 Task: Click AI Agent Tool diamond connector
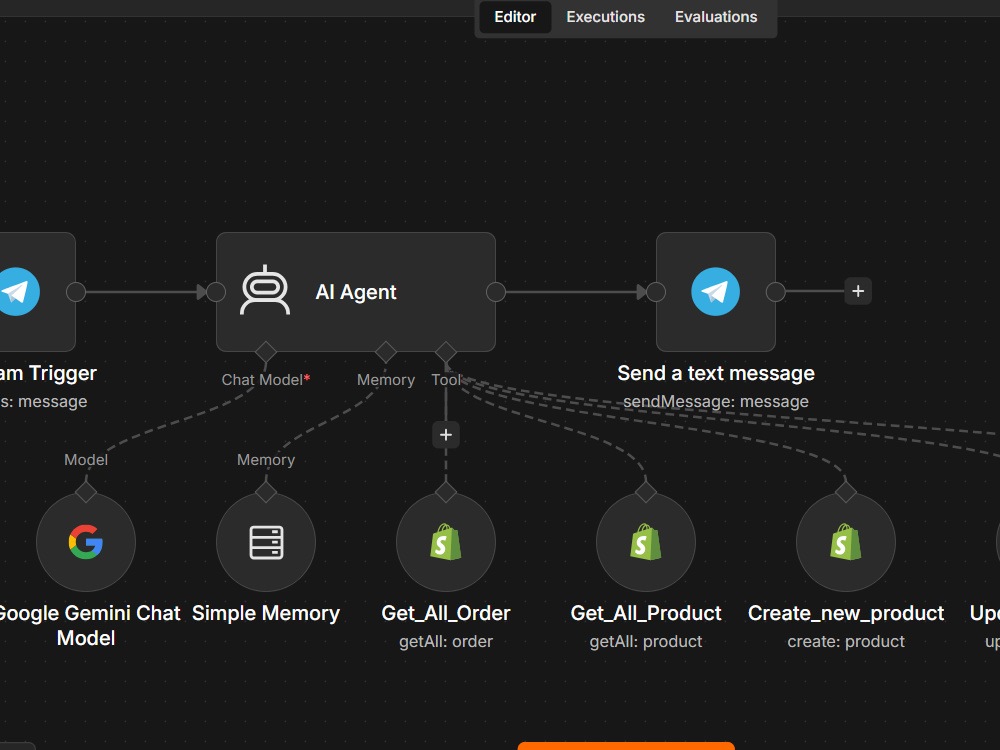pos(446,351)
